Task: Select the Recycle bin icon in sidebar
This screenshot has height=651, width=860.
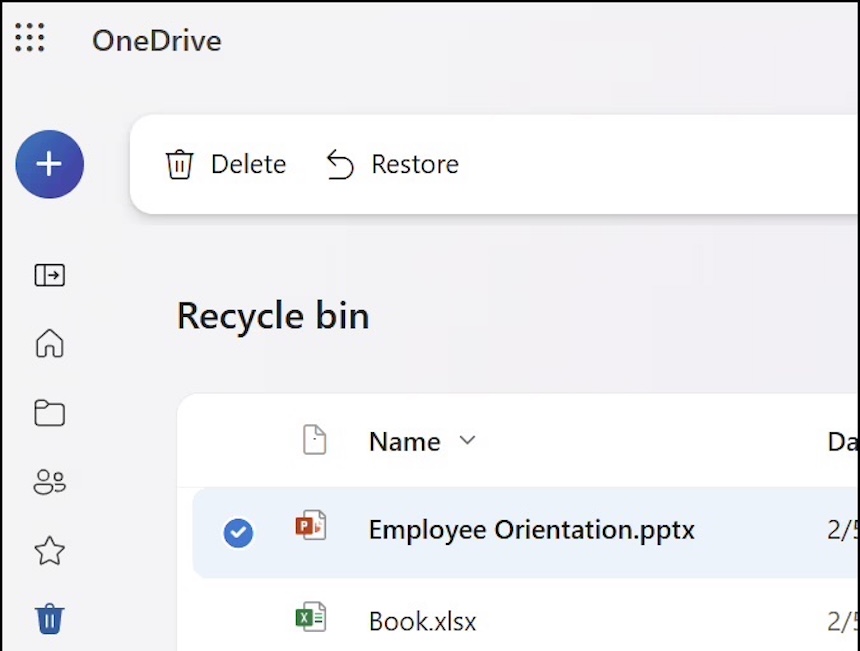Action: (x=49, y=619)
